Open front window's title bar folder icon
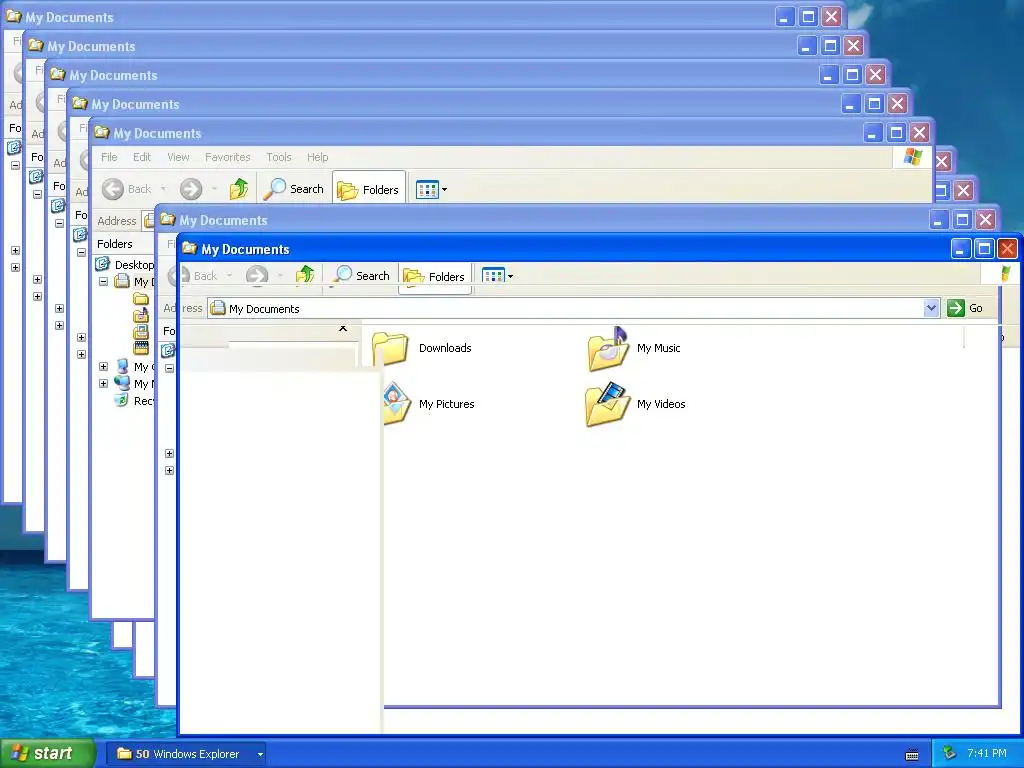The width and height of the screenshot is (1024, 768). tap(189, 248)
